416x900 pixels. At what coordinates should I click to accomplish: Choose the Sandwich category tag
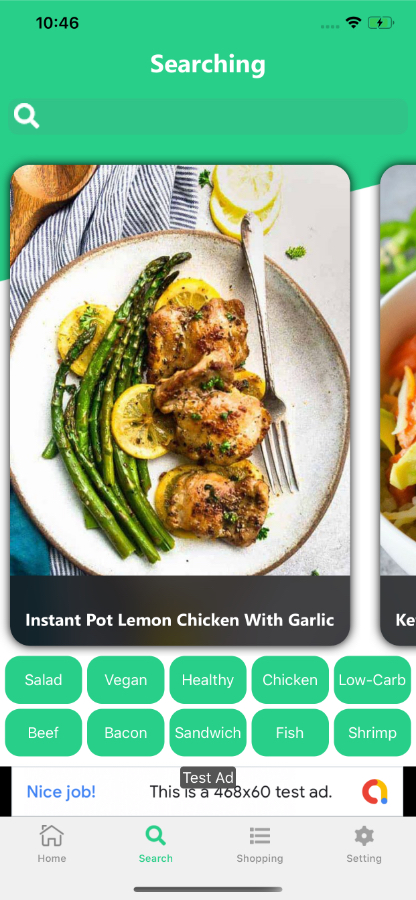click(208, 732)
